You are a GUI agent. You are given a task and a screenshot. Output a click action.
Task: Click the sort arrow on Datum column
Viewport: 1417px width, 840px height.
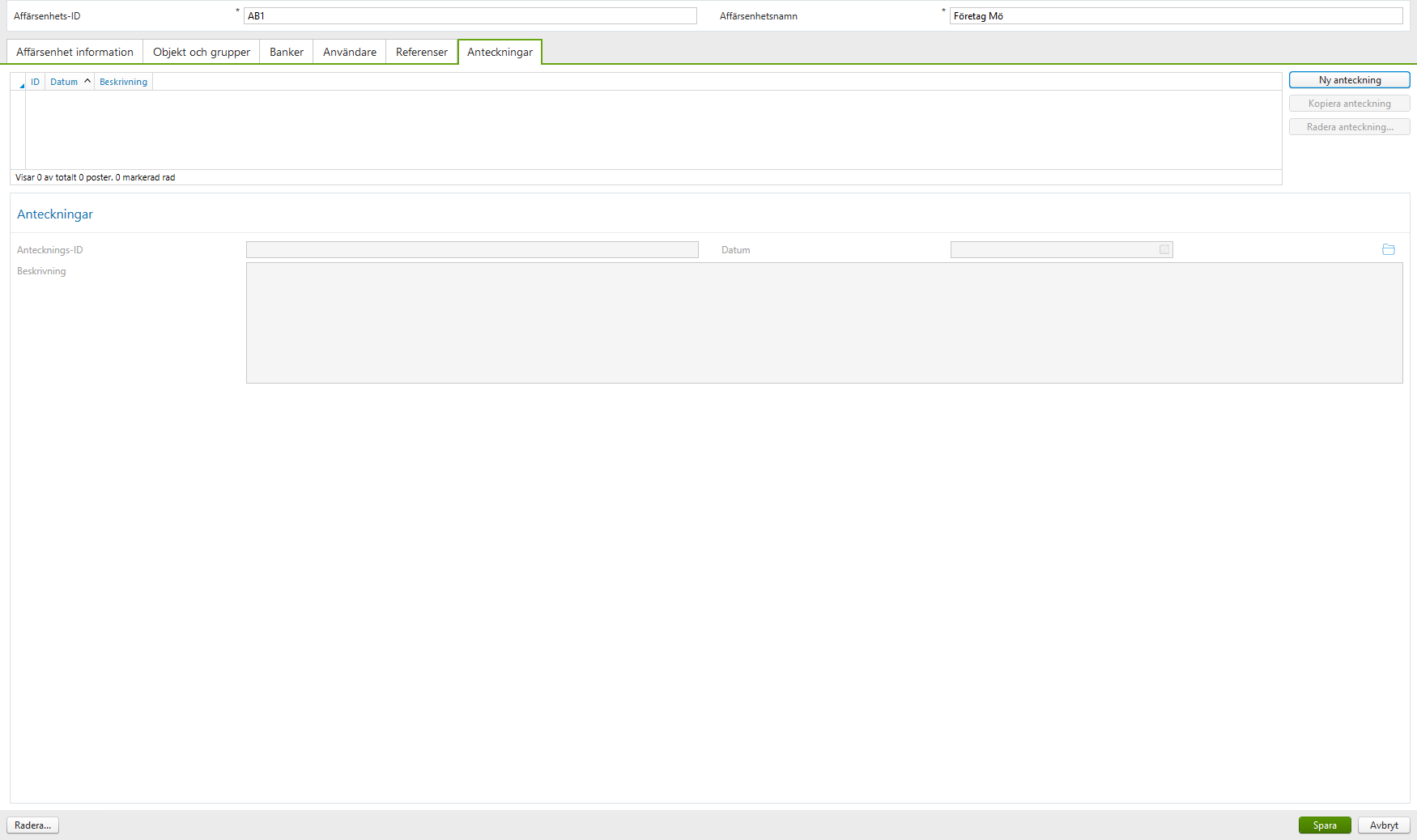coord(87,81)
